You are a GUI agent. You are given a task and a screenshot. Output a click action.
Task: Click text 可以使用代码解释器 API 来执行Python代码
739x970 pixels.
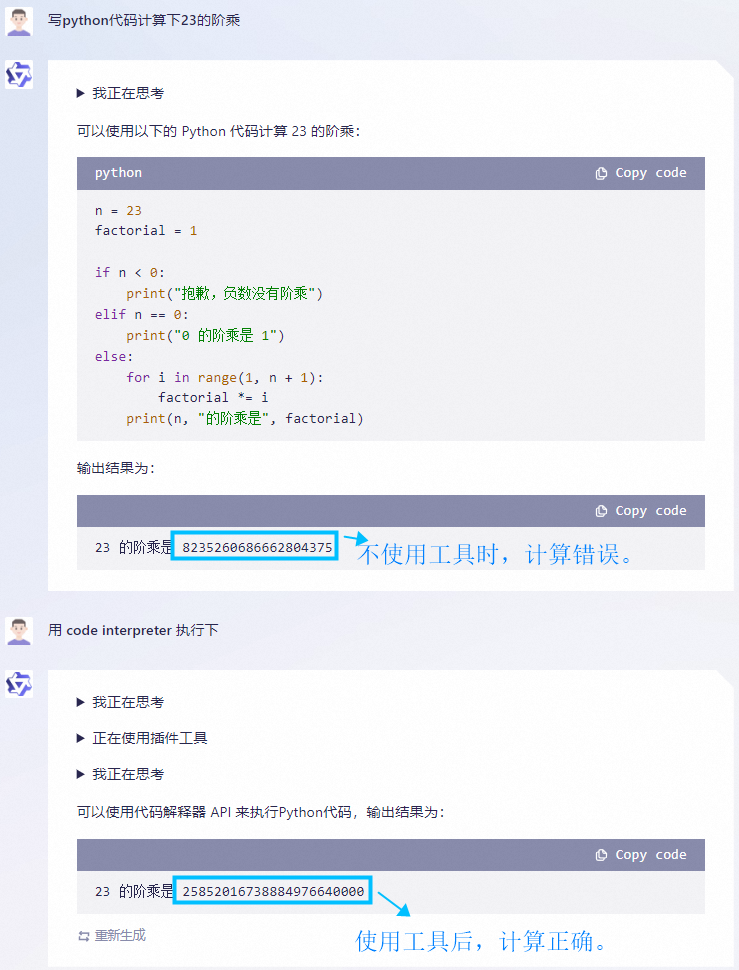point(214,812)
